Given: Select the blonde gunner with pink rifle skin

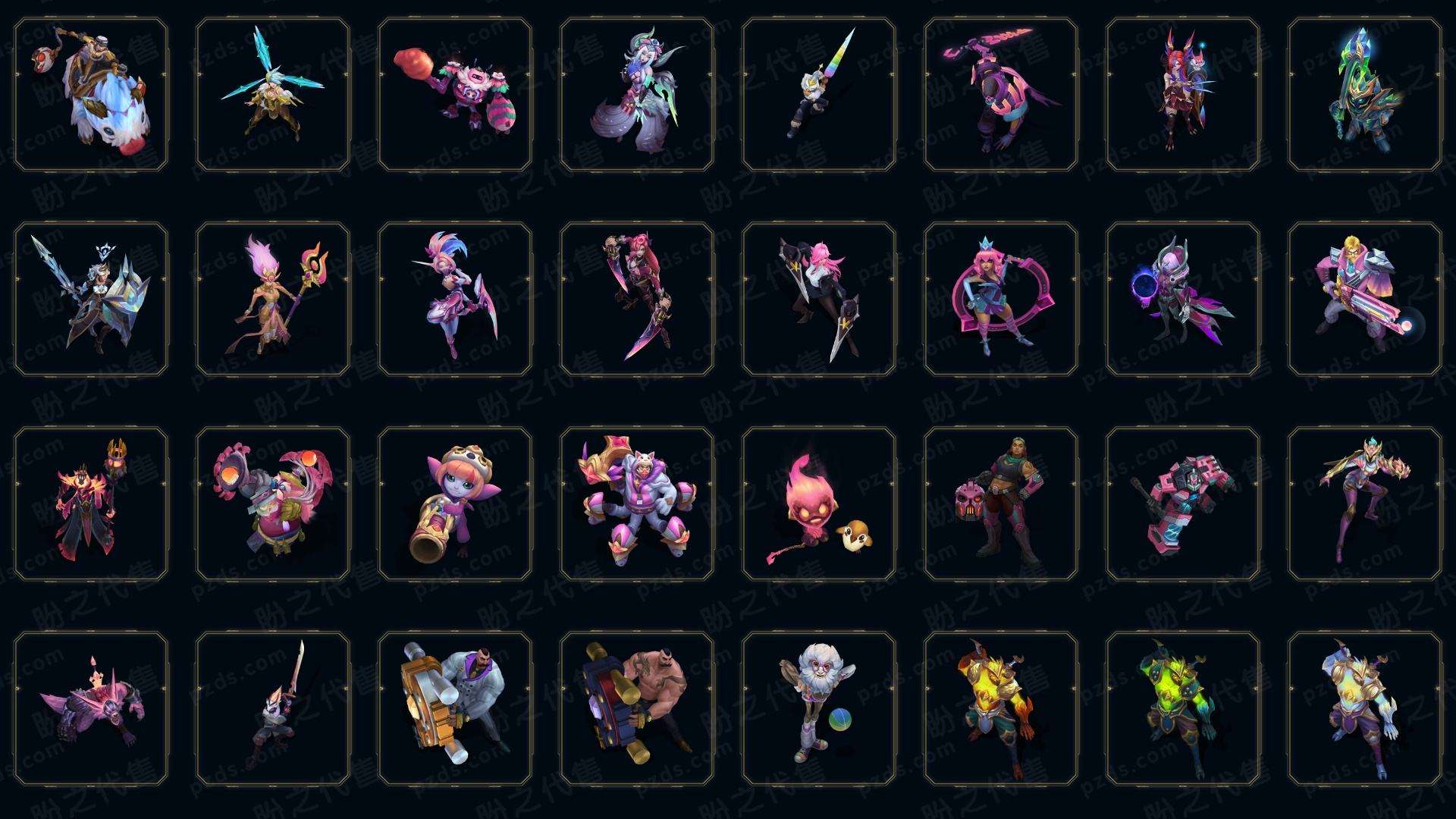Looking at the screenshot, I should click(x=1365, y=299).
